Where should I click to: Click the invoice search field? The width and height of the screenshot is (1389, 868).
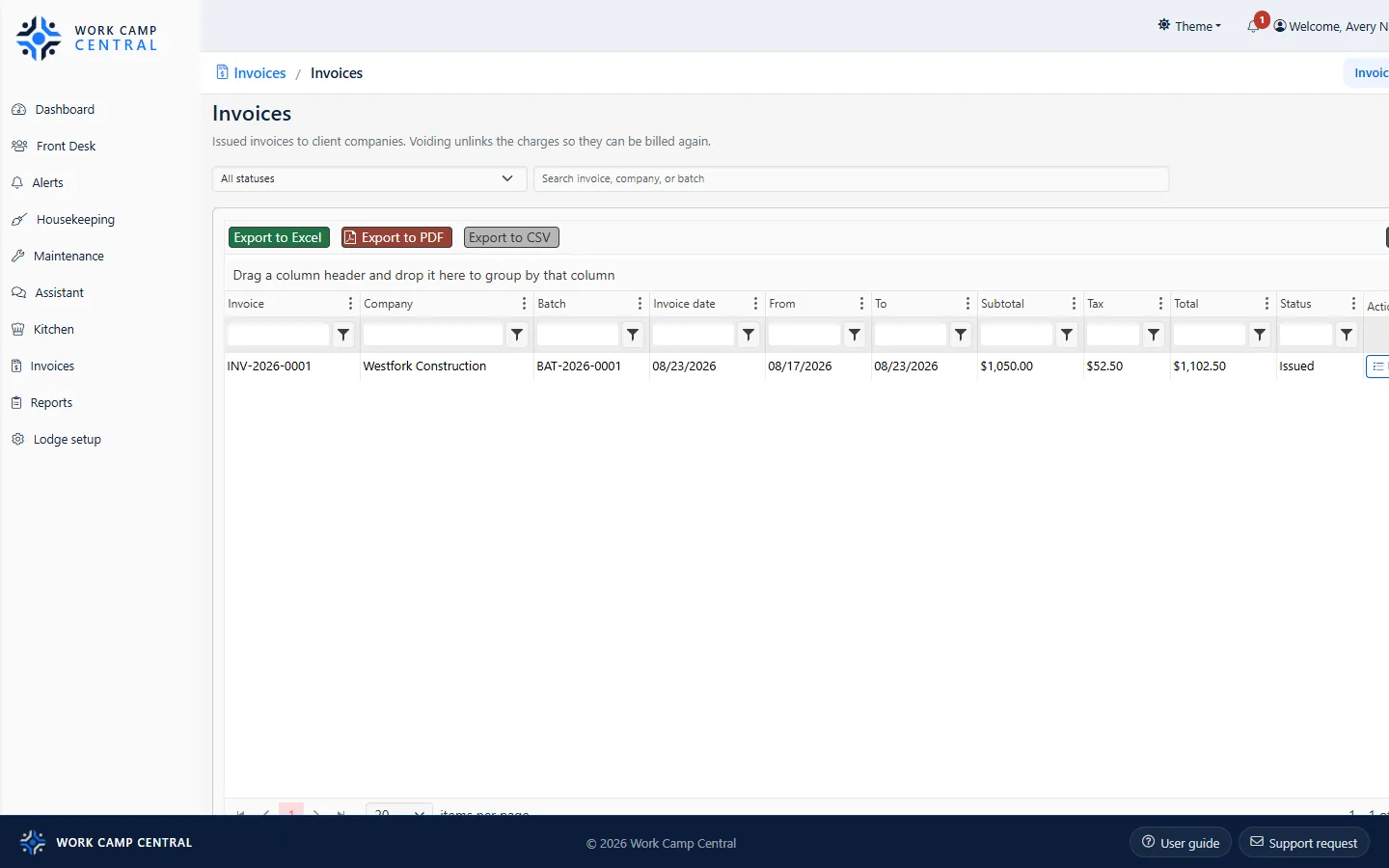(x=851, y=178)
